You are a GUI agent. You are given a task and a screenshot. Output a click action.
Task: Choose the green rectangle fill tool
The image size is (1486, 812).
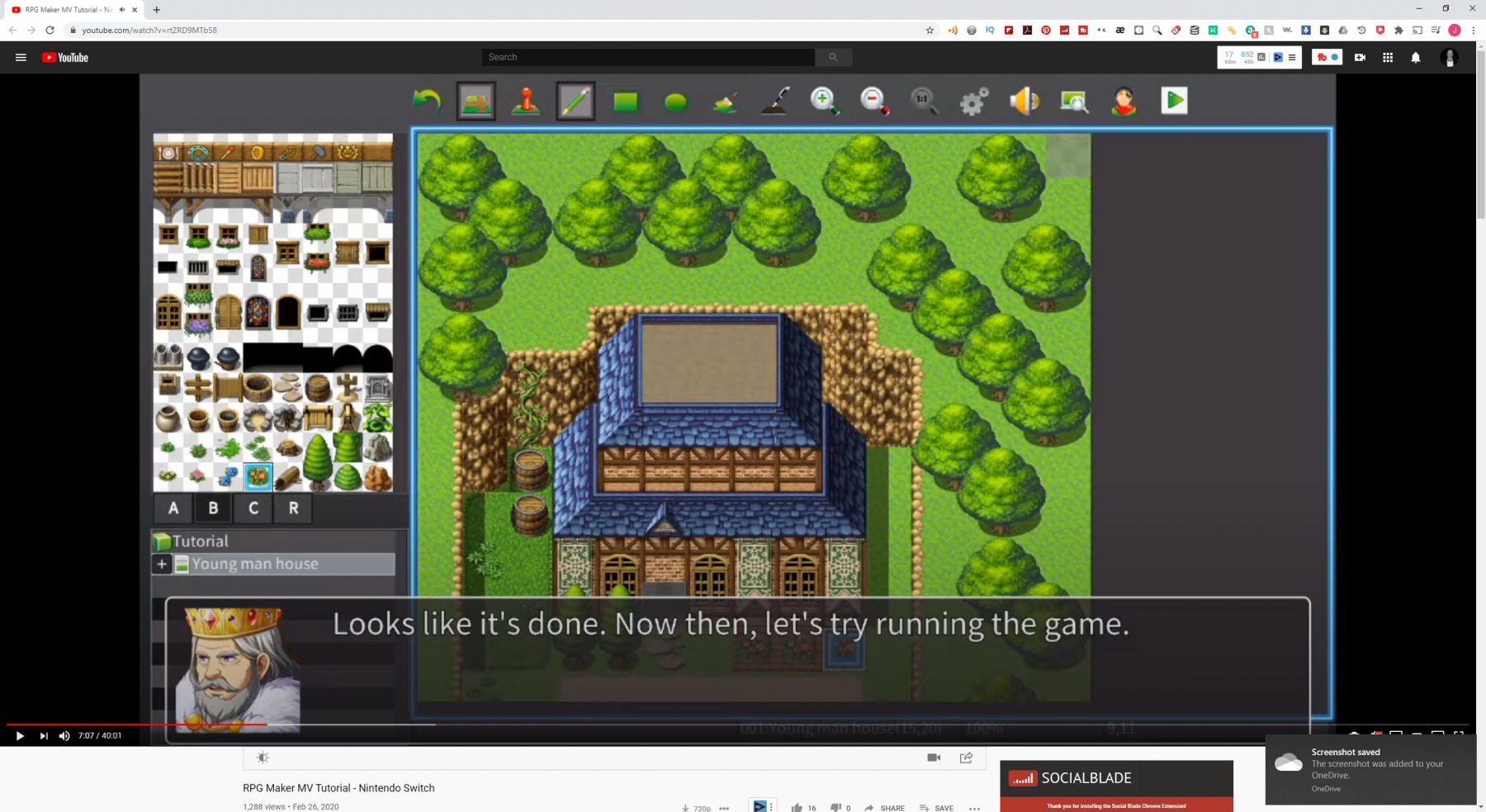tap(626, 101)
